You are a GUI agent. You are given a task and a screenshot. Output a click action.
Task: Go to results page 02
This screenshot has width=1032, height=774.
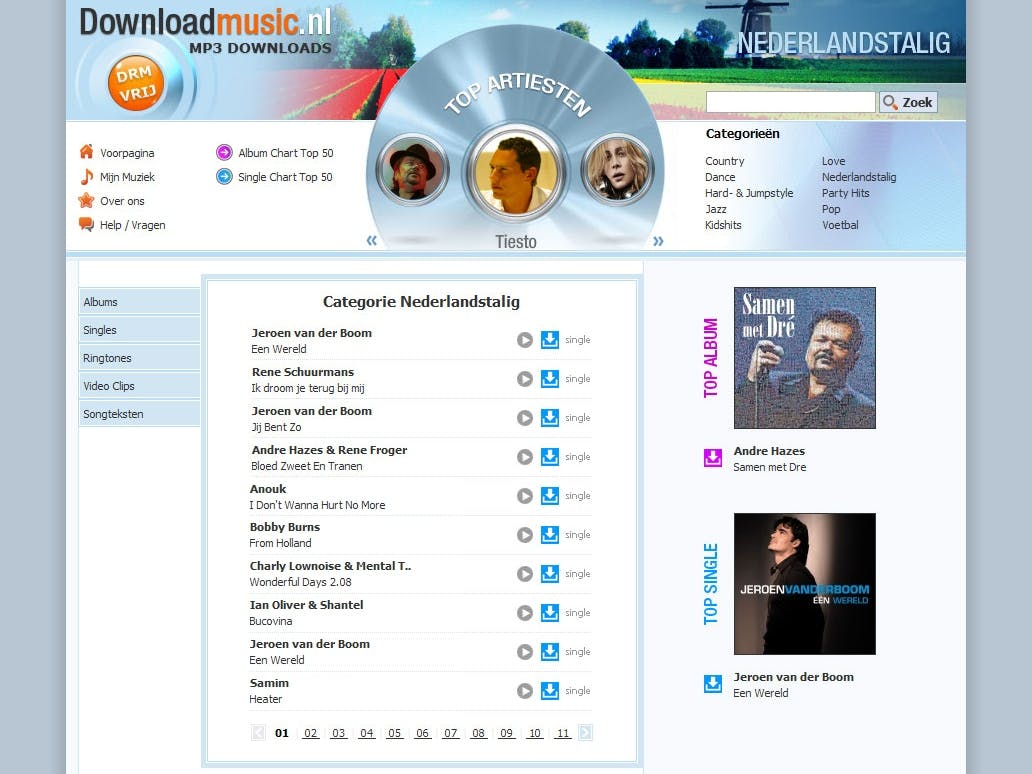[x=311, y=733]
